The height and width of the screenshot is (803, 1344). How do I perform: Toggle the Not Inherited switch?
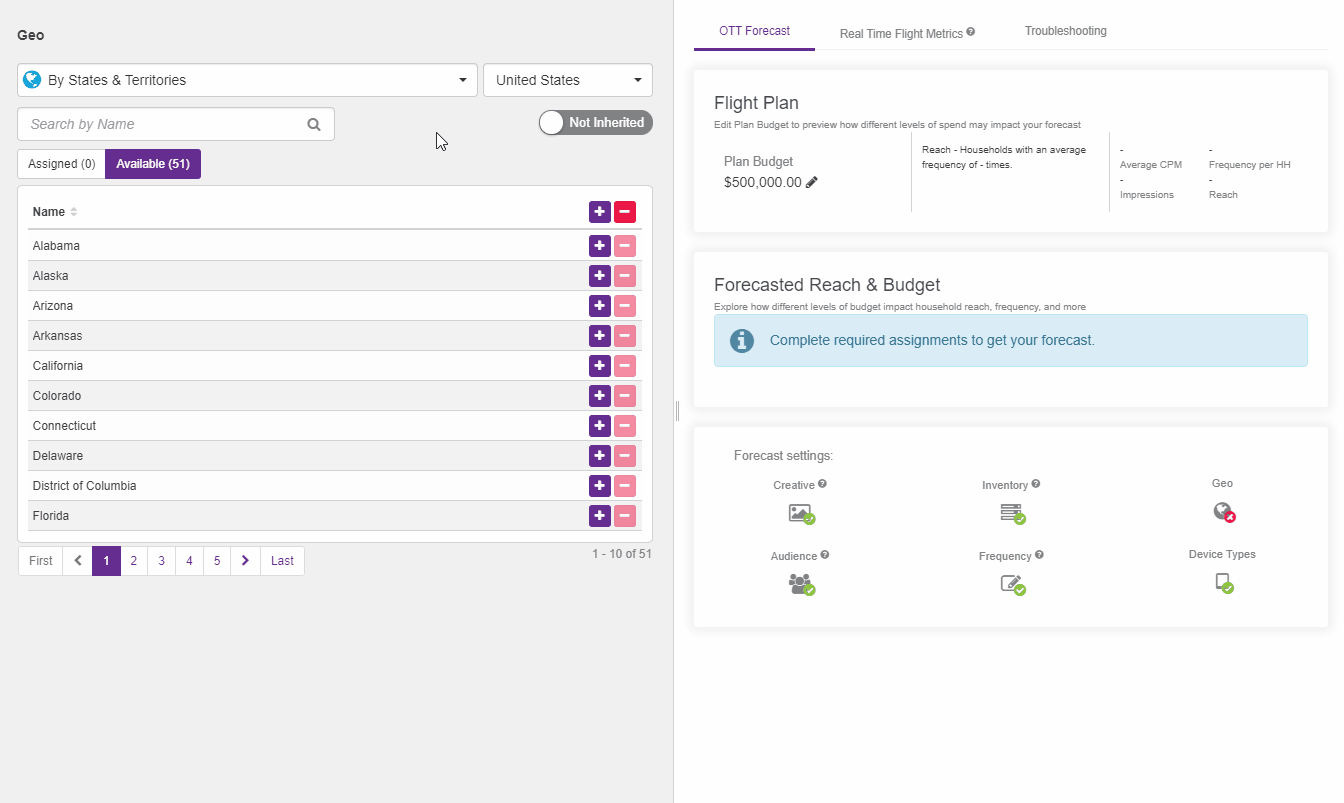pos(595,122)
